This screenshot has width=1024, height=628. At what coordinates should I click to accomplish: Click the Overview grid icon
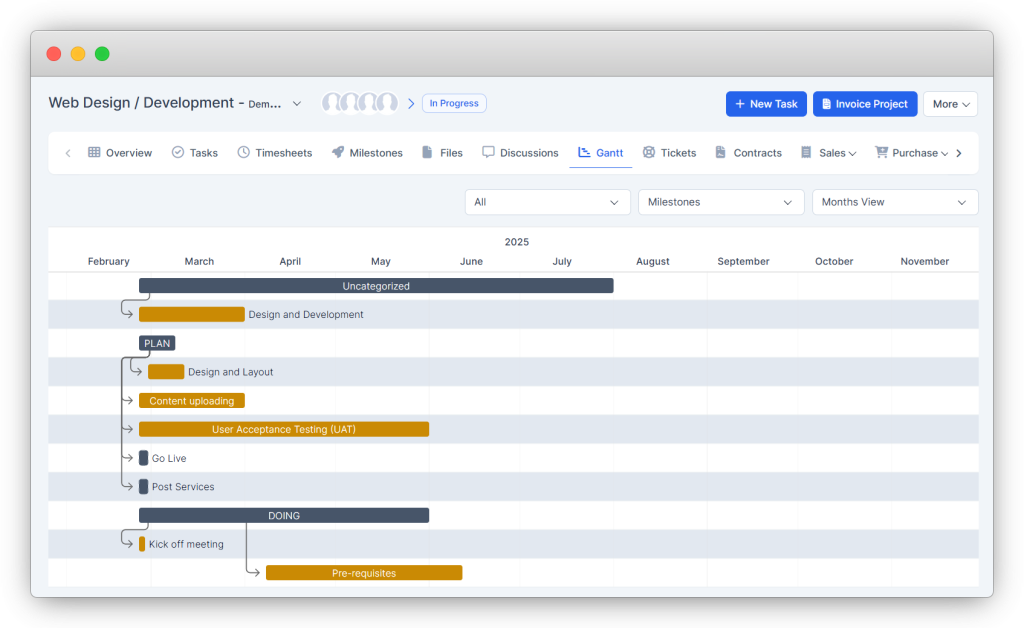(95, 152)
